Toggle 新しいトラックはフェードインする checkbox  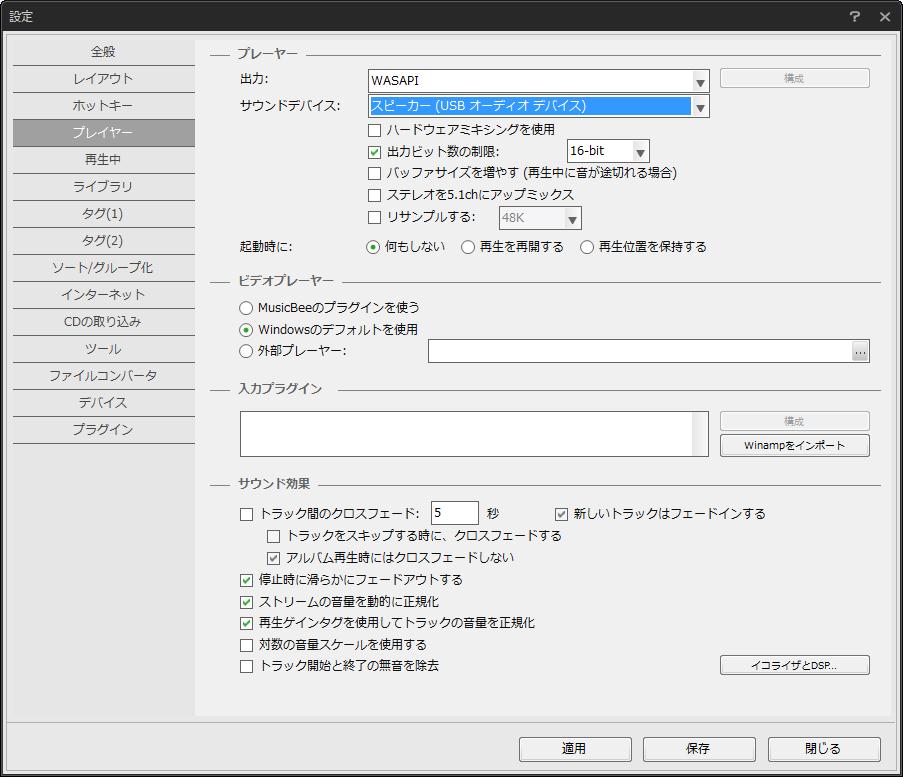point(561,514)
